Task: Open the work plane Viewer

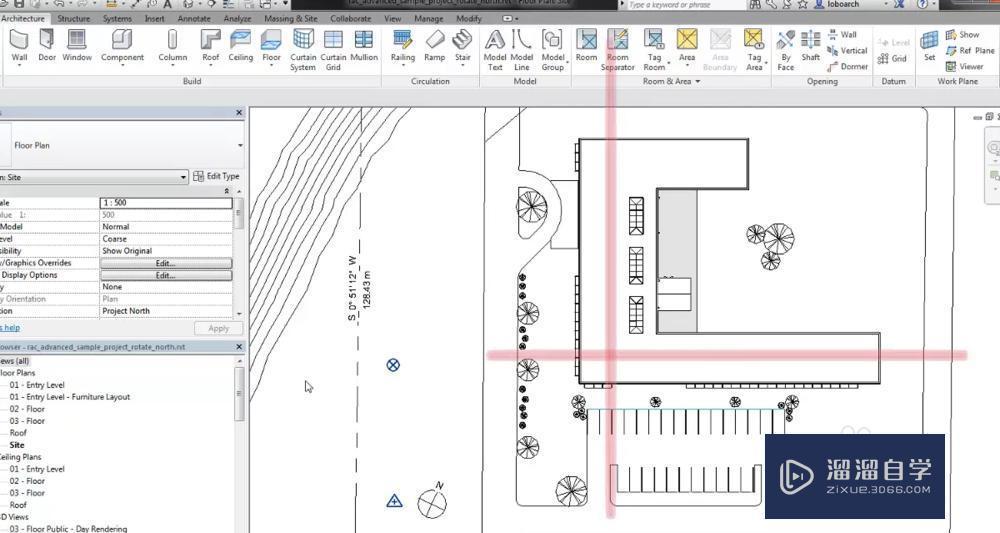Action: click(965, 66)
